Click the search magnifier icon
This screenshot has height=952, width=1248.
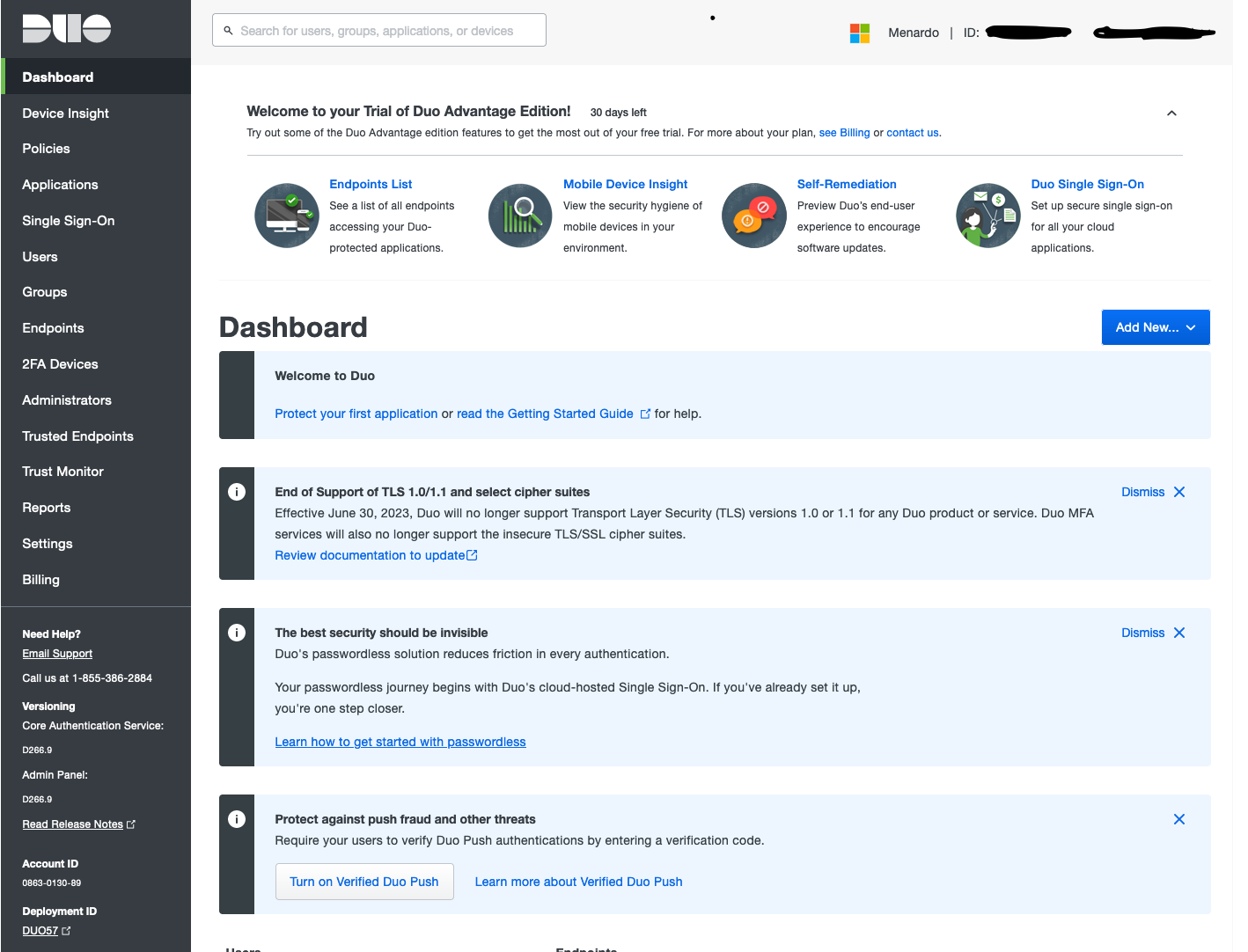point(228,31)
